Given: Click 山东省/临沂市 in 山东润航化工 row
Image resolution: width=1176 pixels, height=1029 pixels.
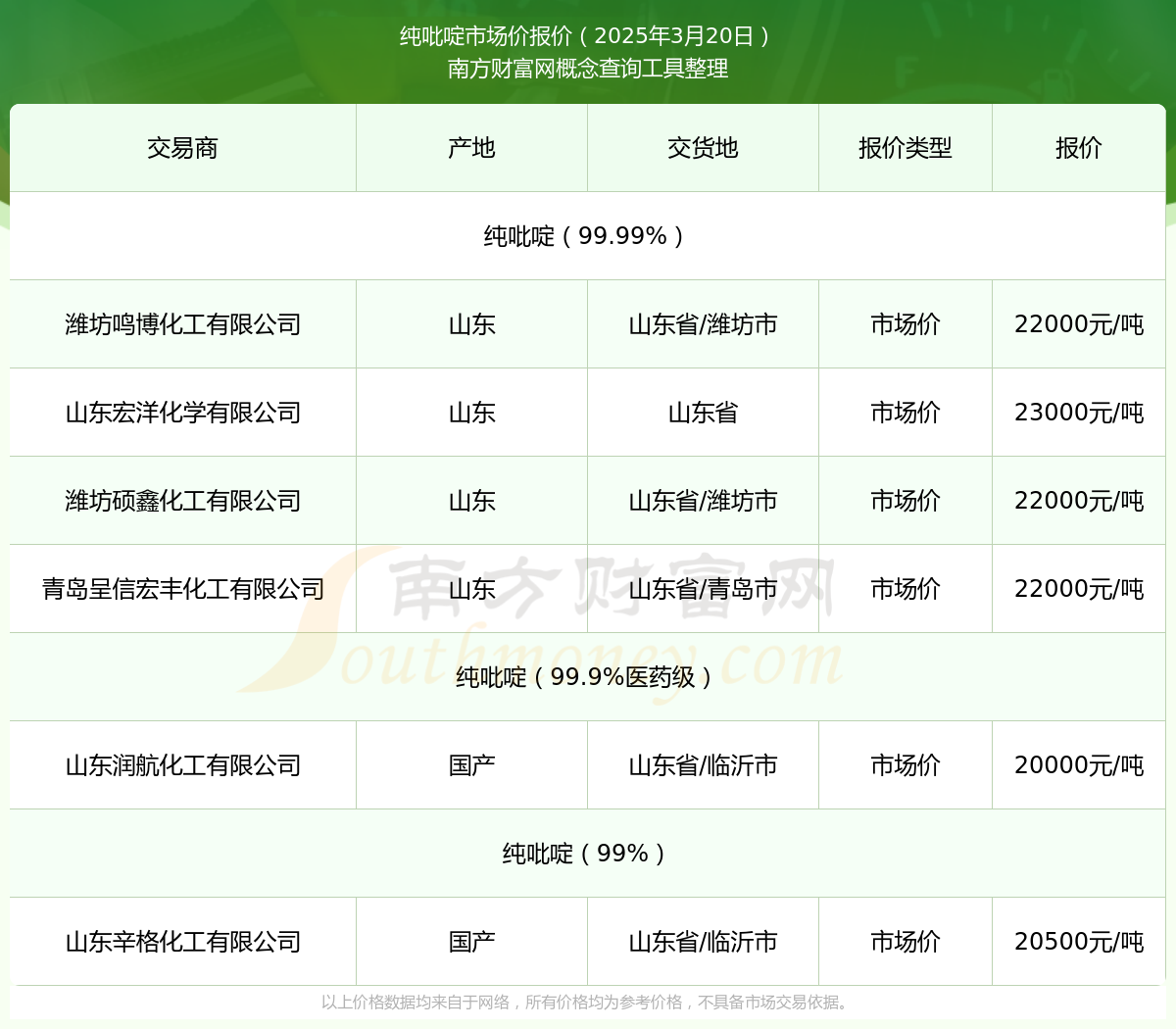Looking at the screenshot, I should coord(703,765).
